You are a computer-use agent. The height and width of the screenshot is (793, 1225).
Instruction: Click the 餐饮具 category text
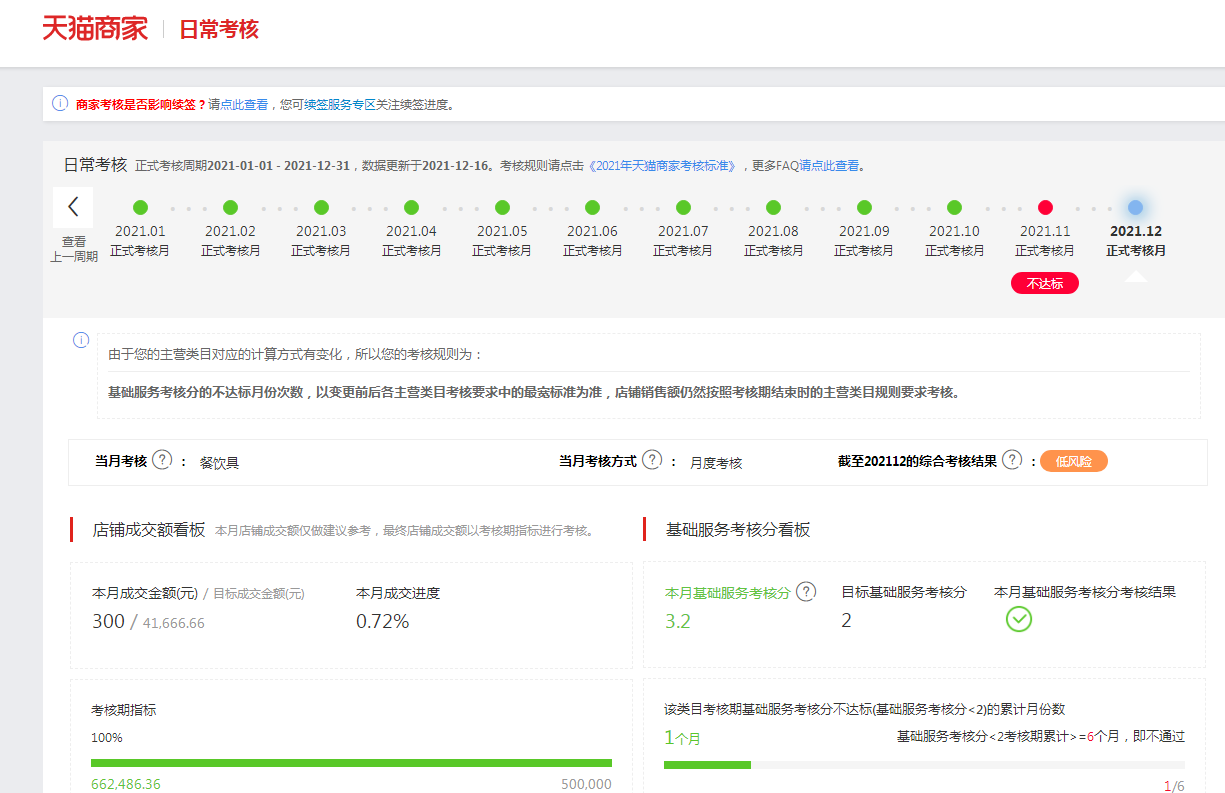[219, 463]
